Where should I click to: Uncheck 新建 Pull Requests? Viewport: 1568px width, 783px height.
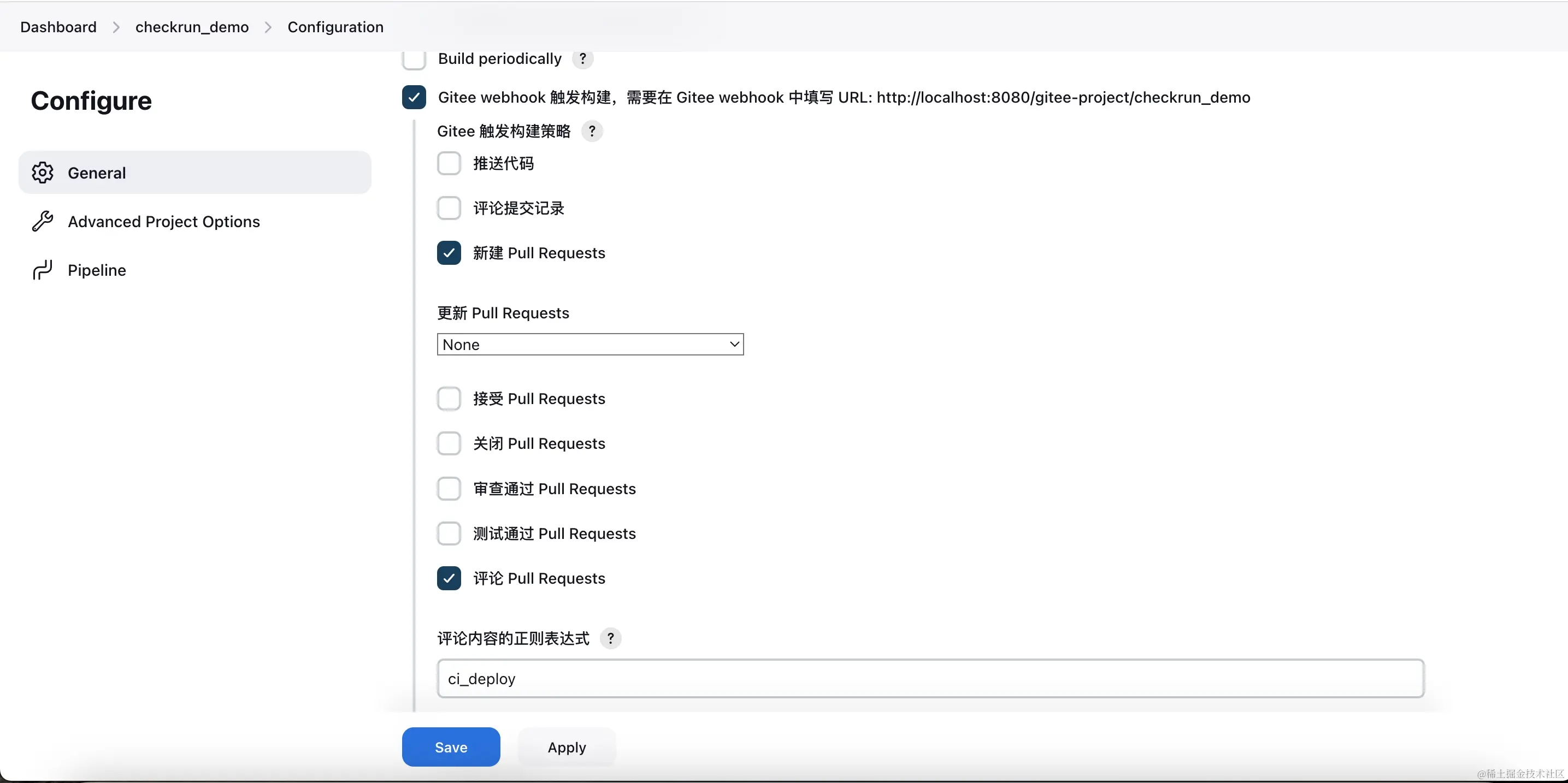449,253
